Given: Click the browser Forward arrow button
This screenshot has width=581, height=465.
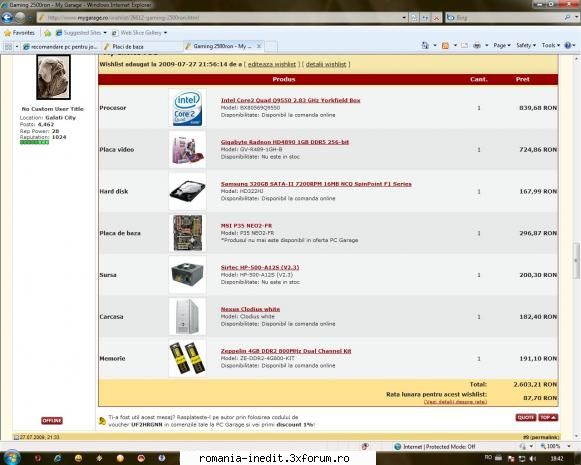Looking at the screenshot, I should [x=20, y=17].
